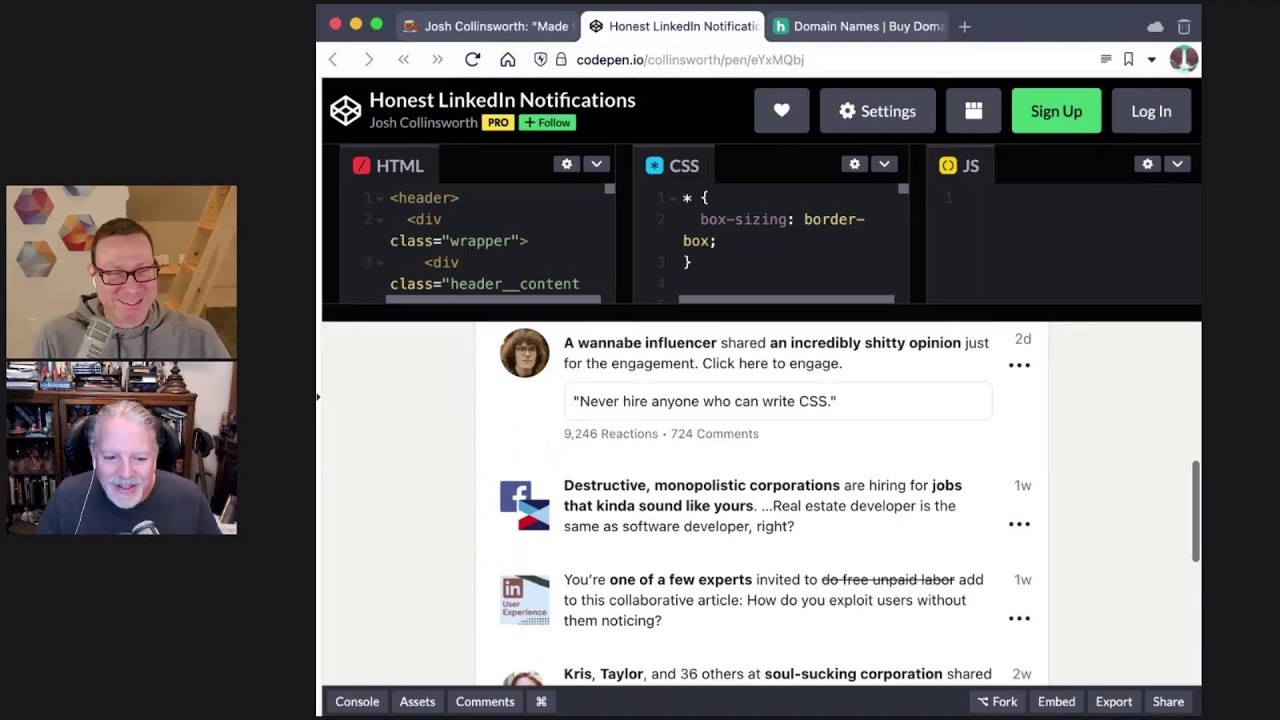
Task: Click the CodePen logo in the header
Action: pyautogui.click(x=346, y=110)
